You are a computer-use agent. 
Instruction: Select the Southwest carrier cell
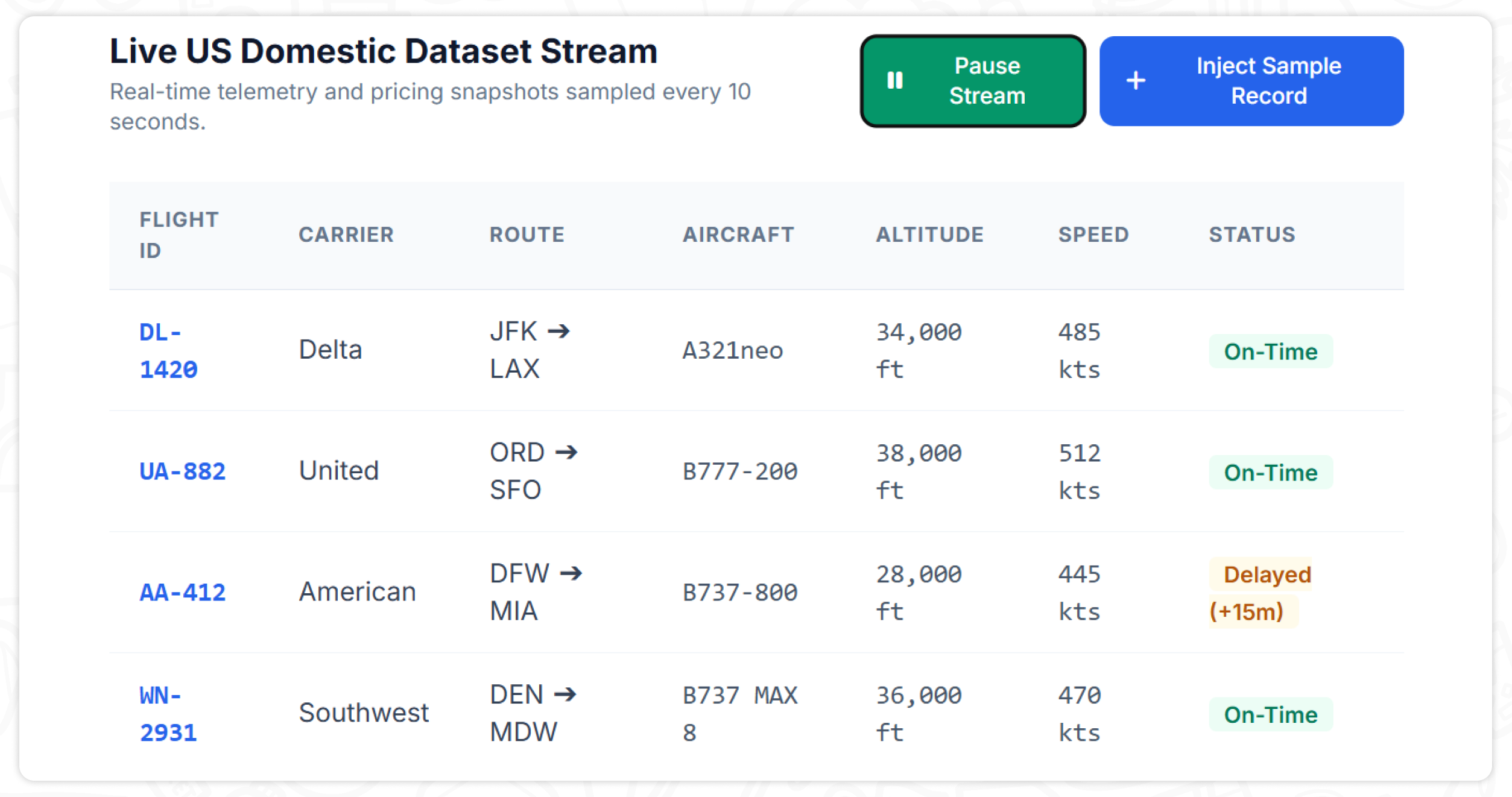click(x=364, y=713)
